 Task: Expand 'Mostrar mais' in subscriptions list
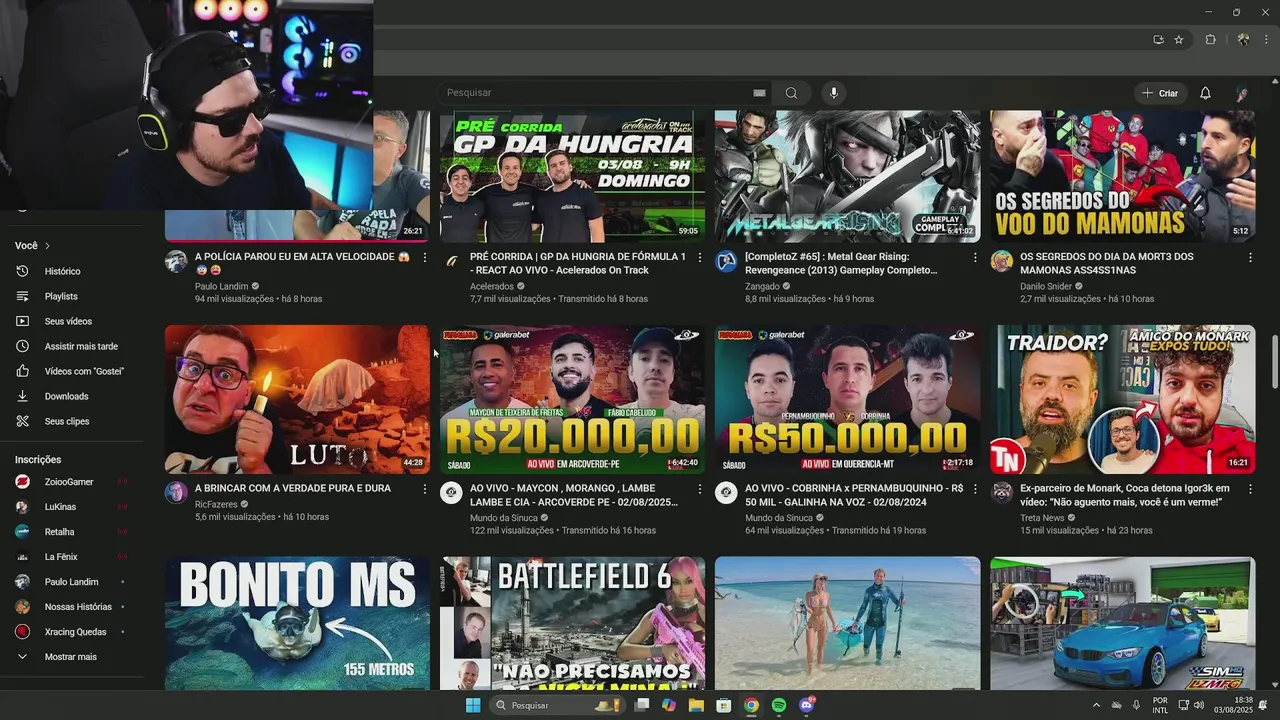point(72,657)
